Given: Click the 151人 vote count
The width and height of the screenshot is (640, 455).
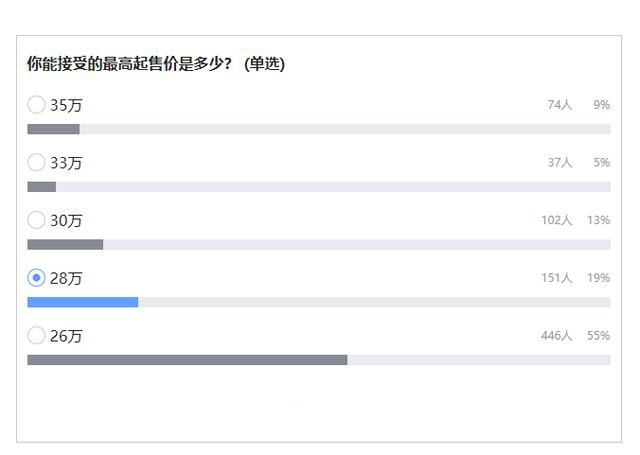Looking at the screenshot, I should (556, 278).
